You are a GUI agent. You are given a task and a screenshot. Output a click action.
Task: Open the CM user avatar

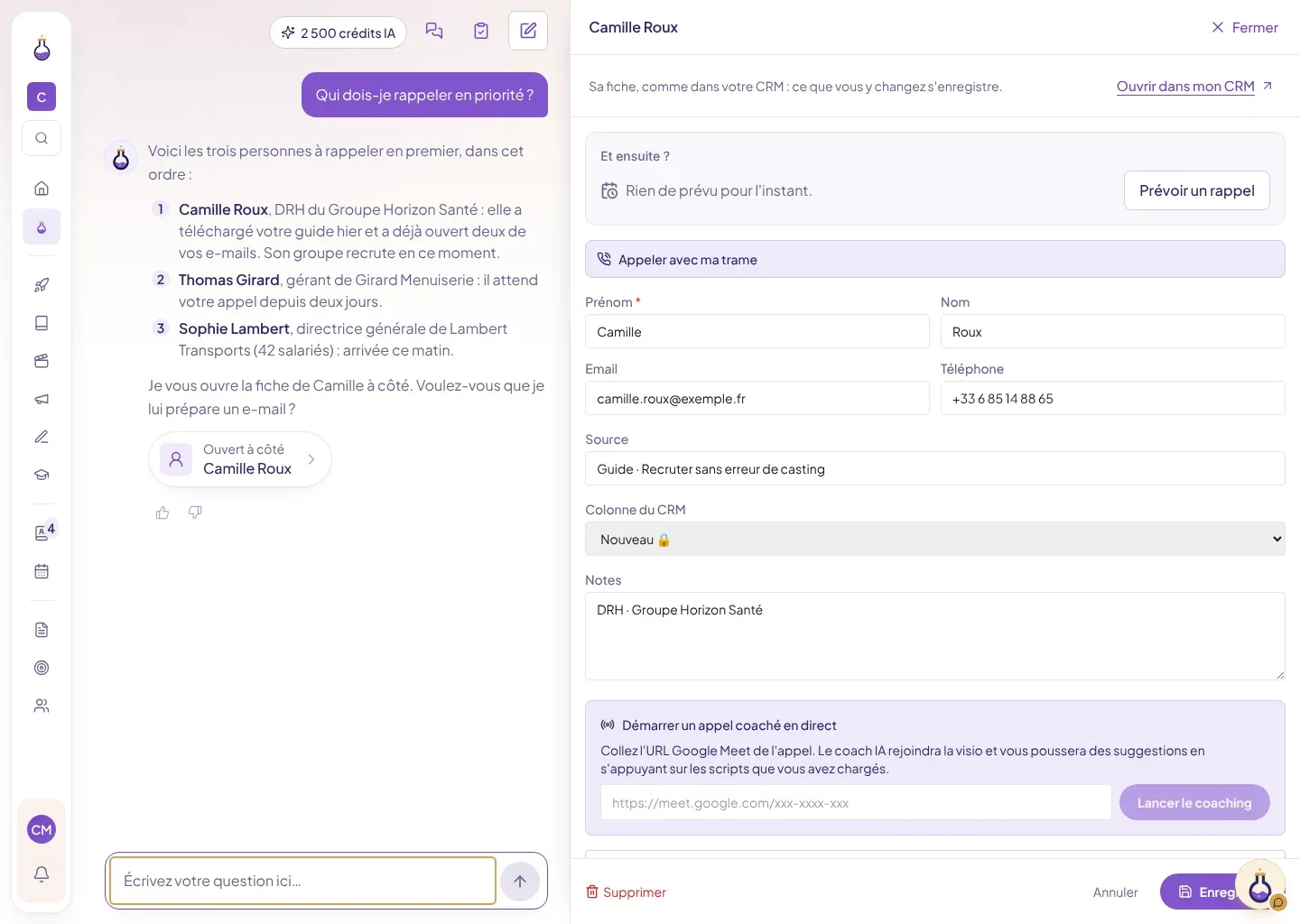click(x=42, y=829)
